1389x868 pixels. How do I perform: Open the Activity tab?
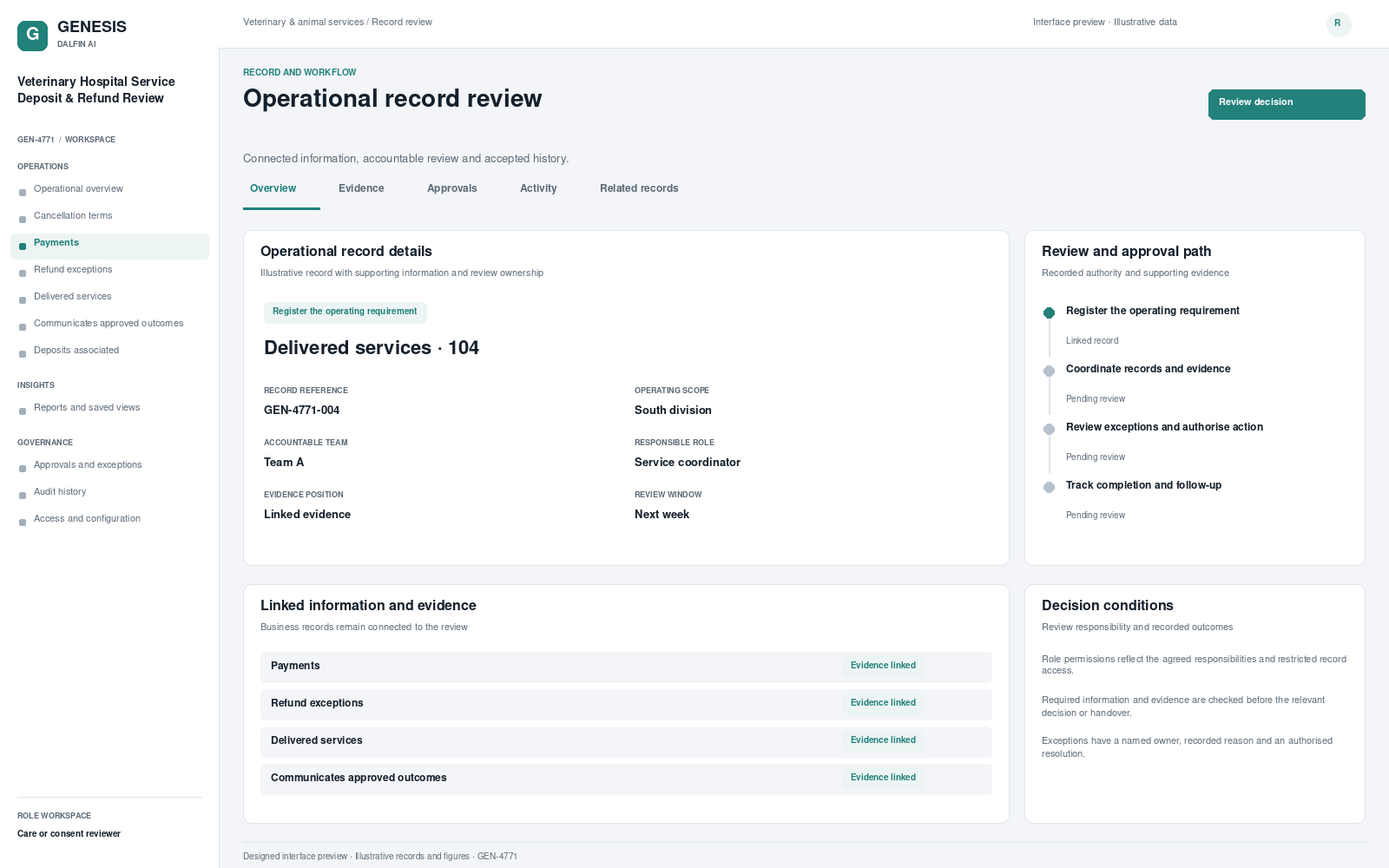click(538, 188)
